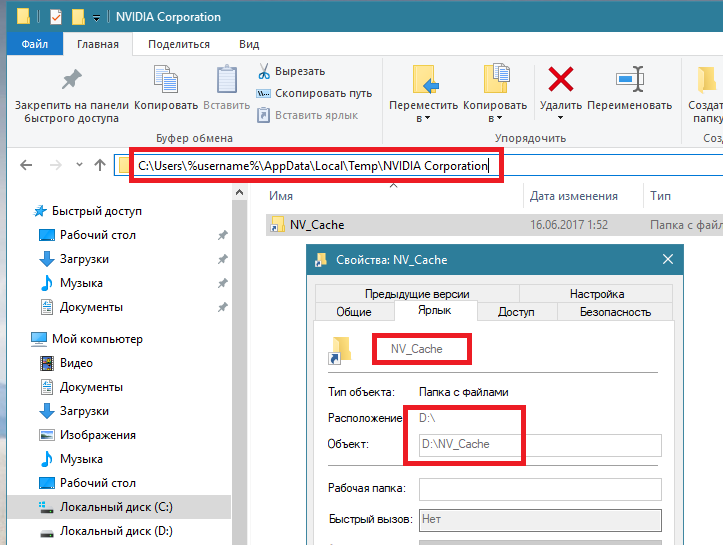Click the Рабочая папка input field
This screenshot has height=545, width=723.
tap(540, 489)
